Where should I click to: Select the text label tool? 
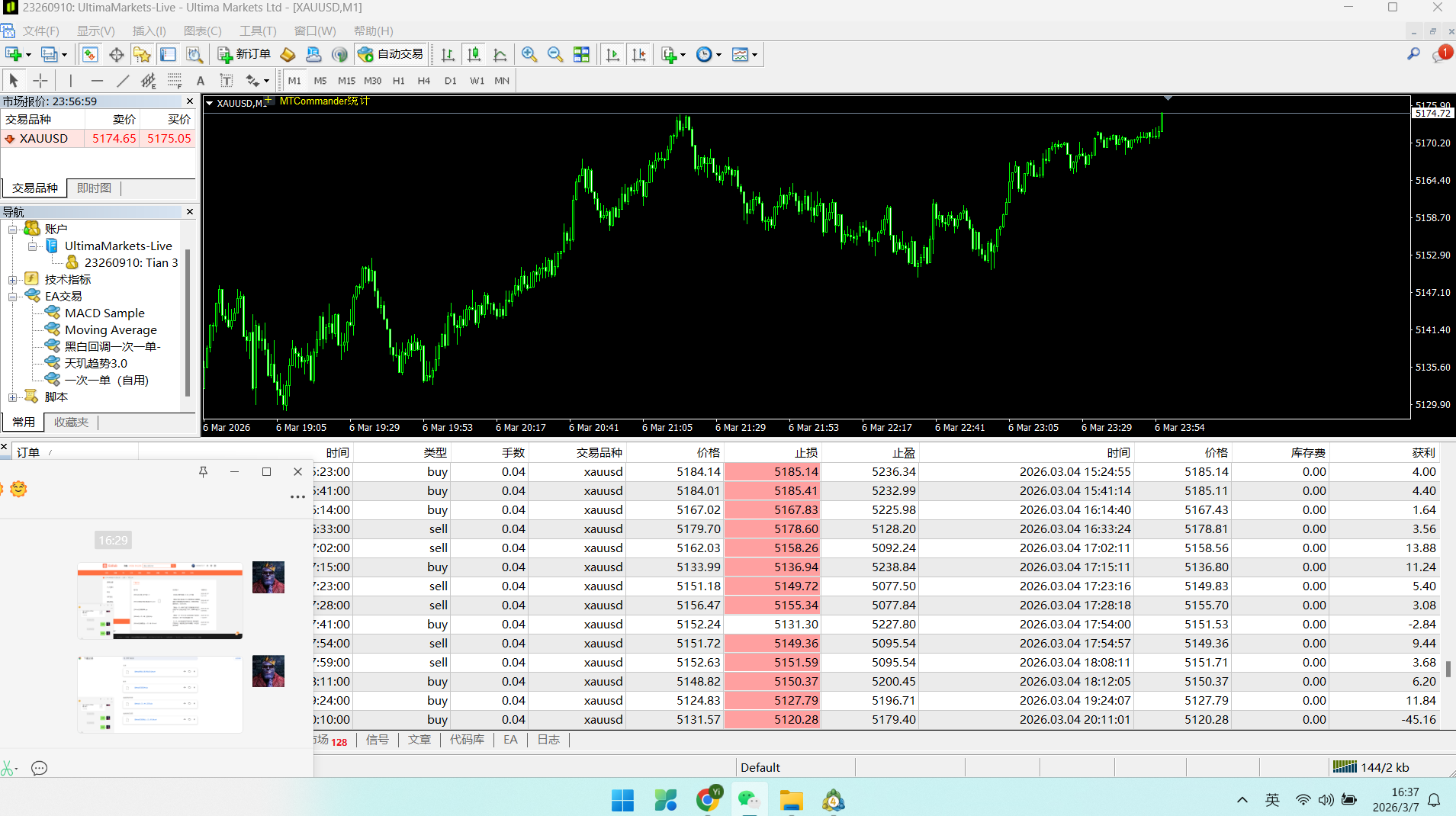click(x=227, y=80)
